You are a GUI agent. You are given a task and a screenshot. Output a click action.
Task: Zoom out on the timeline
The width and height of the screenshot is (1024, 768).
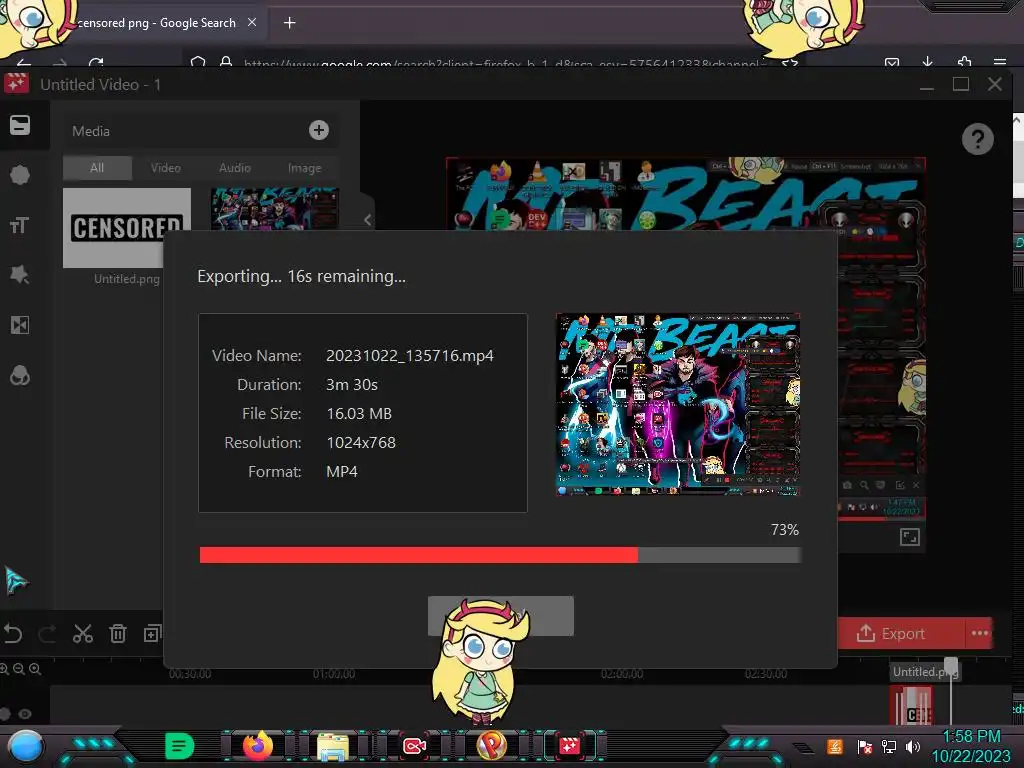[19, 669]
